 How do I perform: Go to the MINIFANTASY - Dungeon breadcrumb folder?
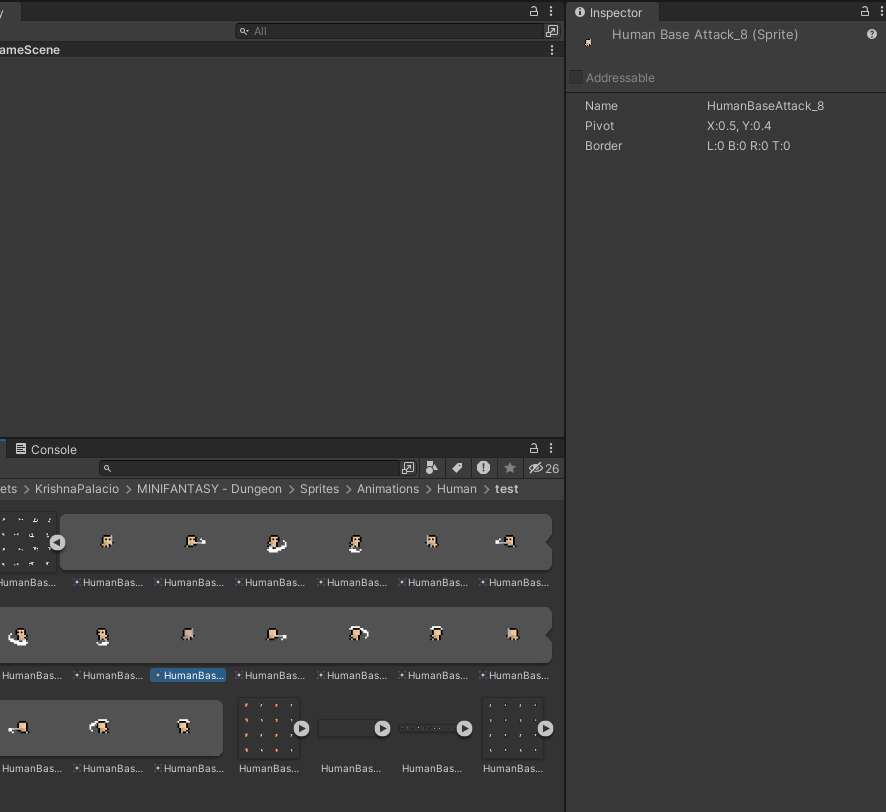click(x=209, y=489)
